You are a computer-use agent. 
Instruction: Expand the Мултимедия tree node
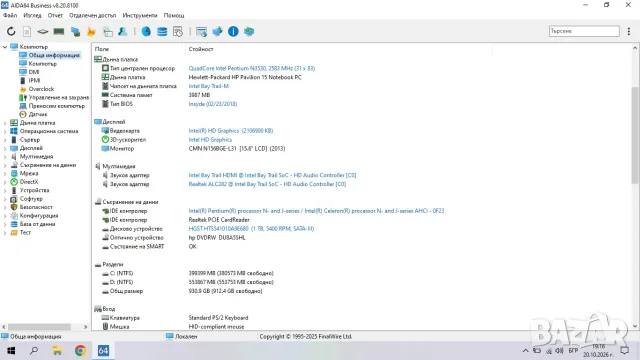(5, 157)
